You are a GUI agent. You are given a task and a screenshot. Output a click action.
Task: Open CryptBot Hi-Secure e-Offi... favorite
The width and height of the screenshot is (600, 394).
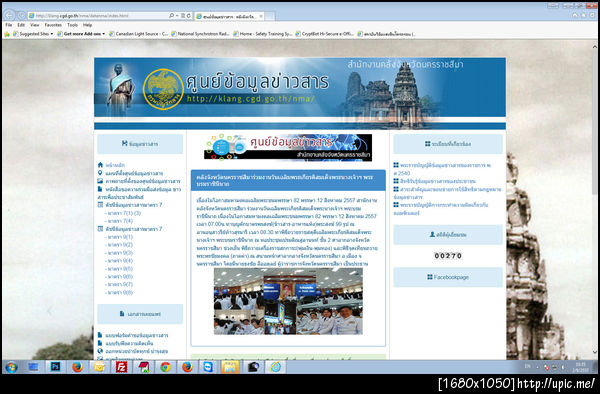pos(324,34)
